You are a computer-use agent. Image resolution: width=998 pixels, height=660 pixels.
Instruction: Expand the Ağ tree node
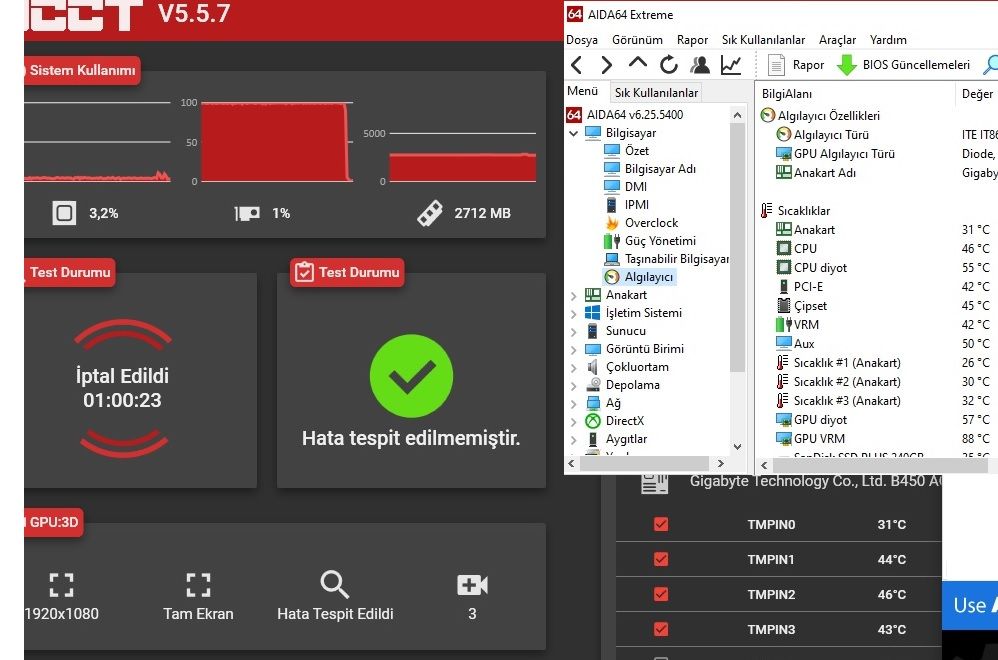tap(573, 403)
